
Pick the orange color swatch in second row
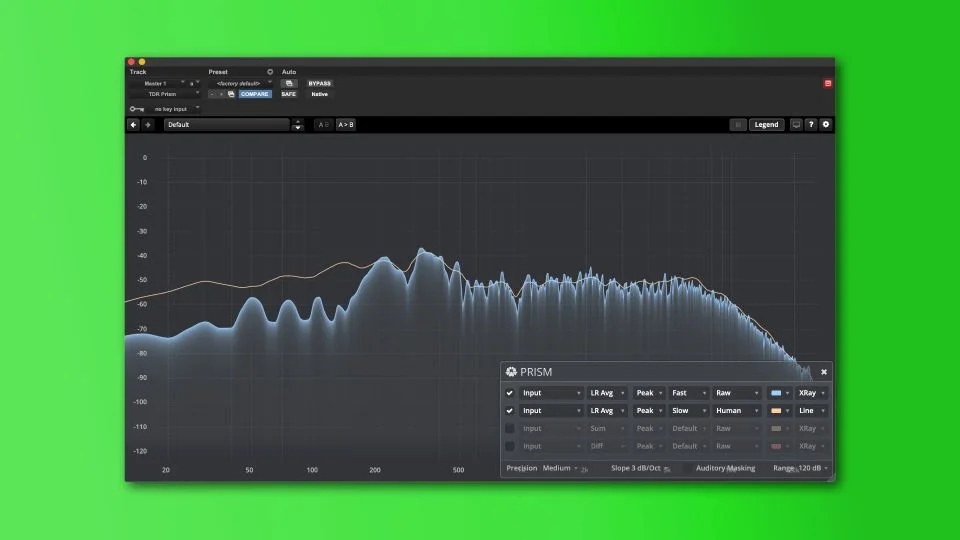[776, 411]
